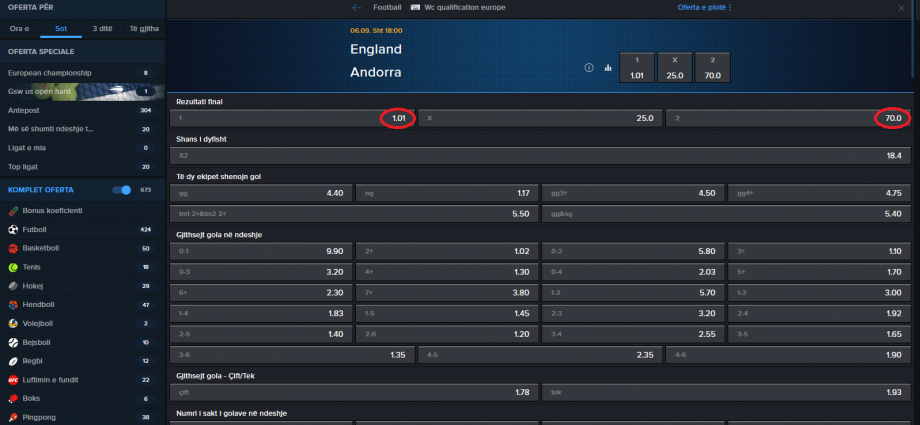
Task: Click the Wc qualification europe flag icon
Action: point(415,8)
